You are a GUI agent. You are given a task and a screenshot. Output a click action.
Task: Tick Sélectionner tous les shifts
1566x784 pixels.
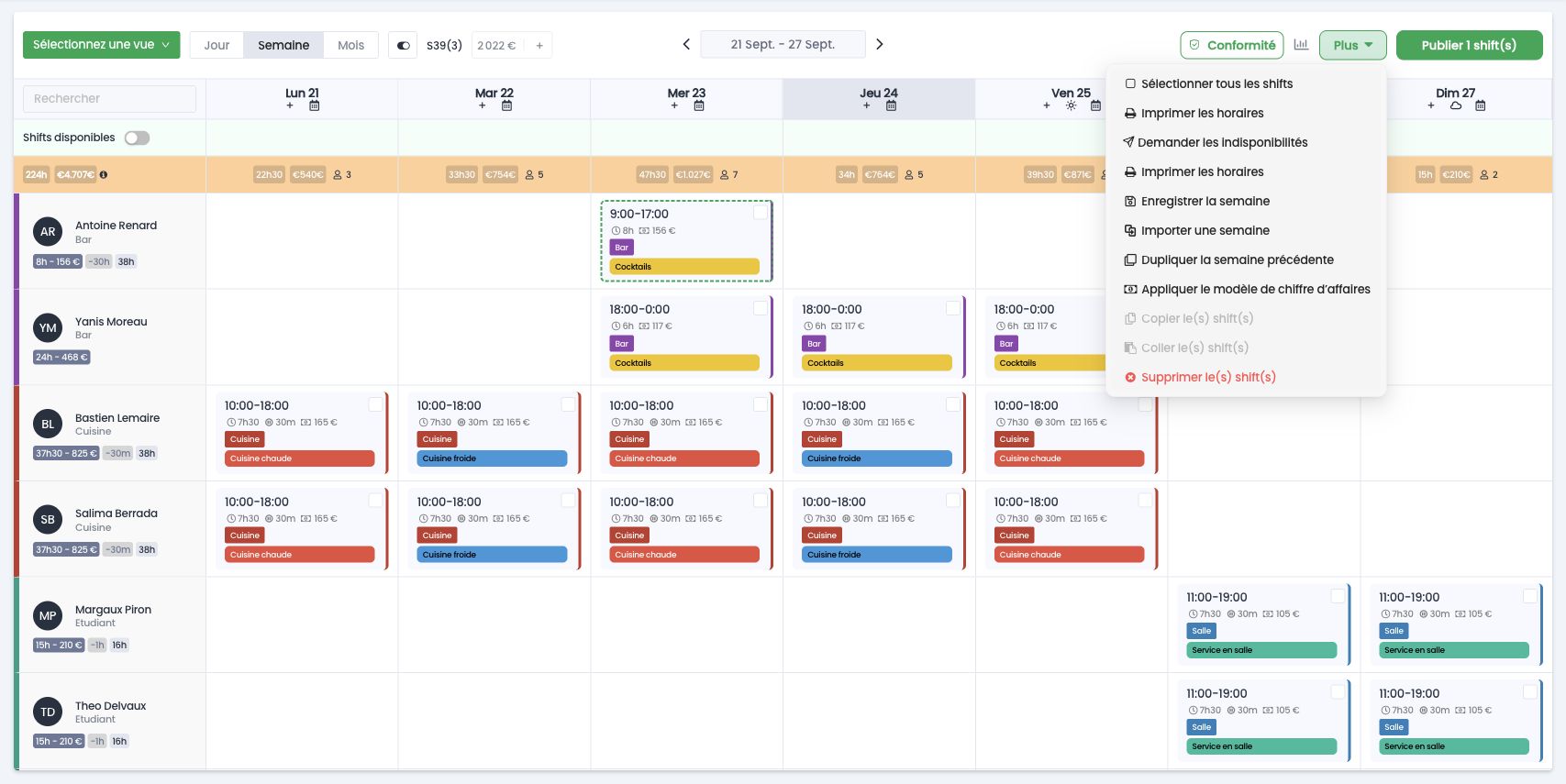[x=1209, y=83]
